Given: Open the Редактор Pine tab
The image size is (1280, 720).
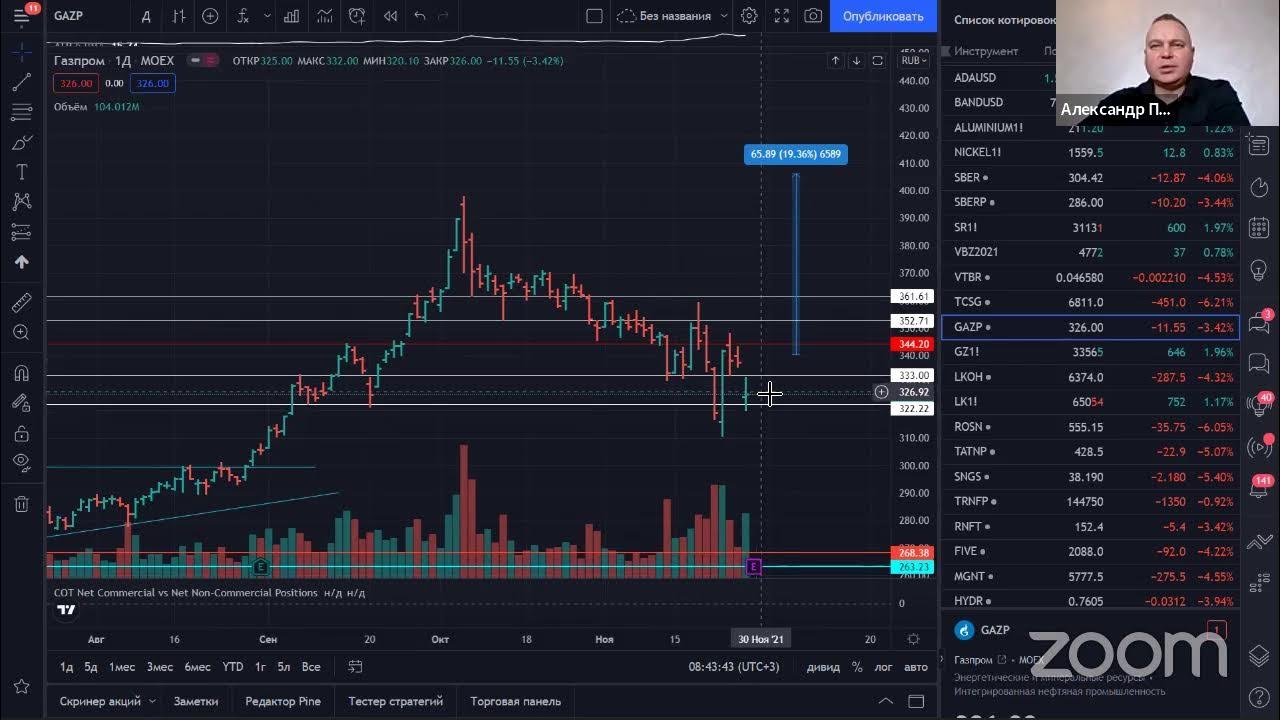Looking at the screenshot, I should (283, 701).
